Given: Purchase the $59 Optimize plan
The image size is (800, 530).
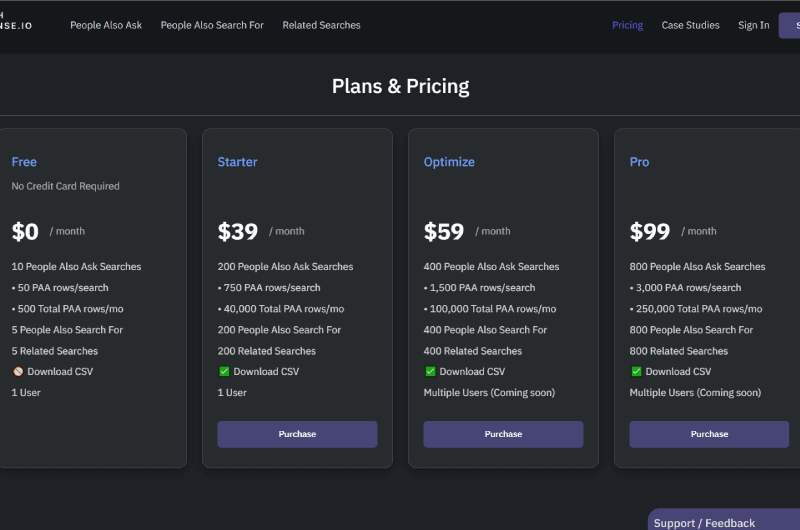Looking at the screenshot, I should [x=504, y=434].
